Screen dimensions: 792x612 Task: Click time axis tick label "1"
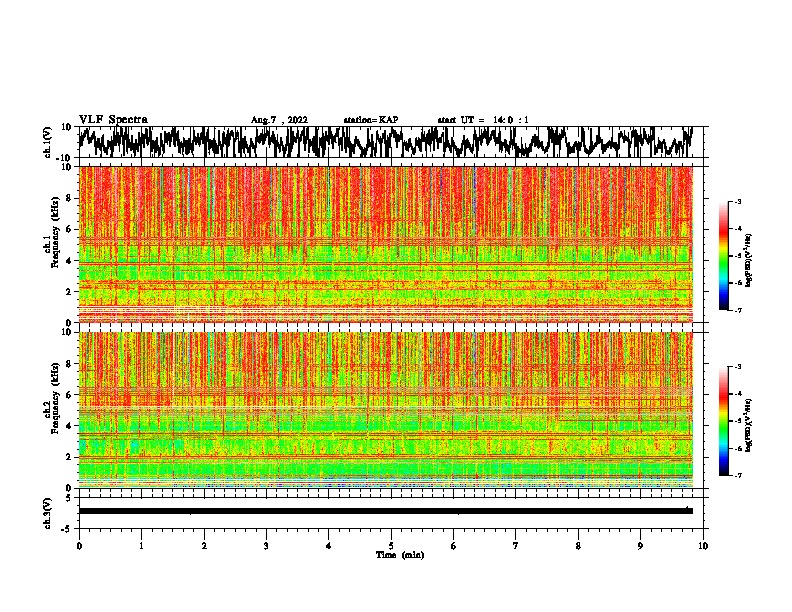click(141, 546)
